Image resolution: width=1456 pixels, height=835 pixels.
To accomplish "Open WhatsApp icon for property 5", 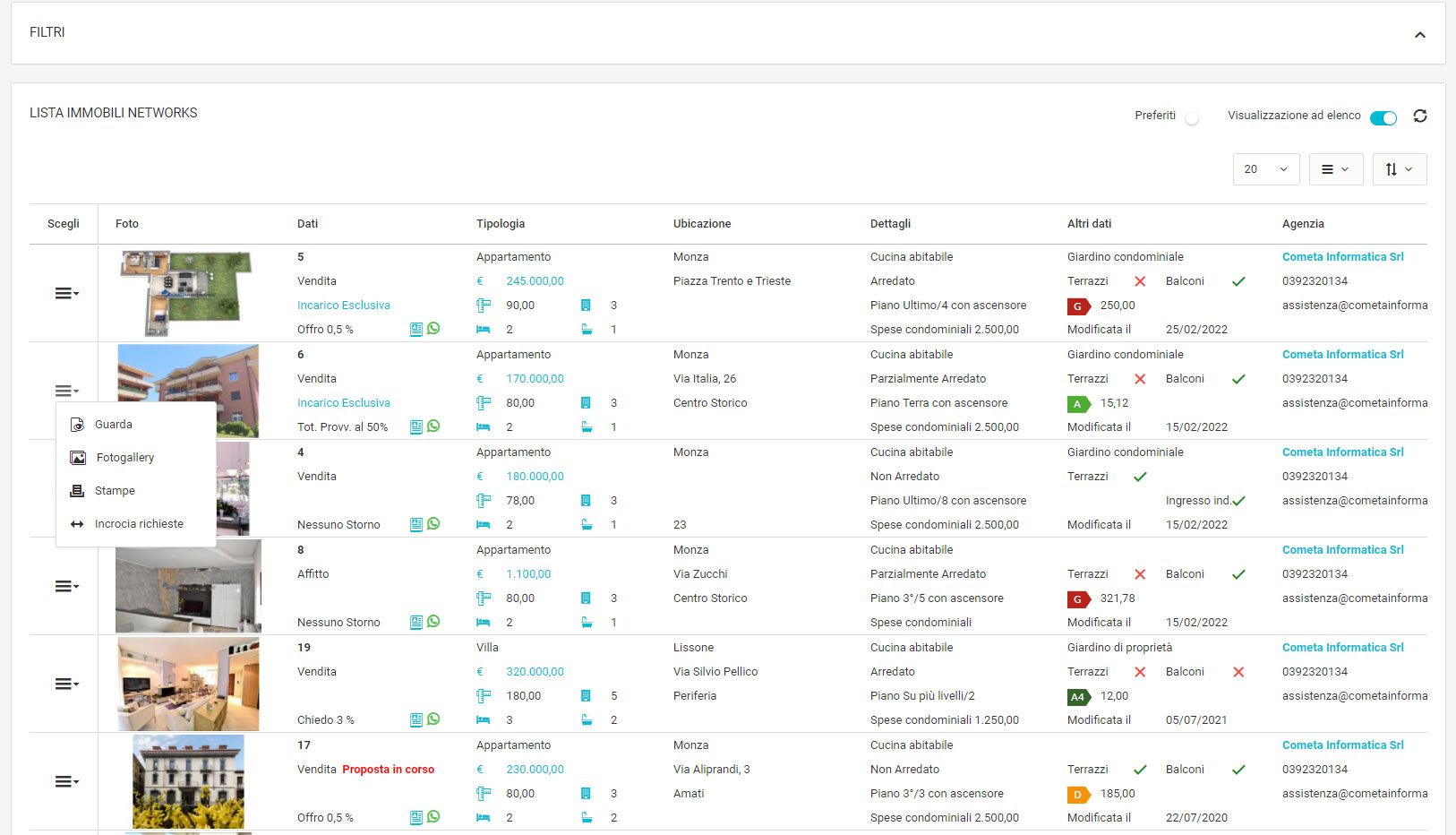I will click(433, 329).
